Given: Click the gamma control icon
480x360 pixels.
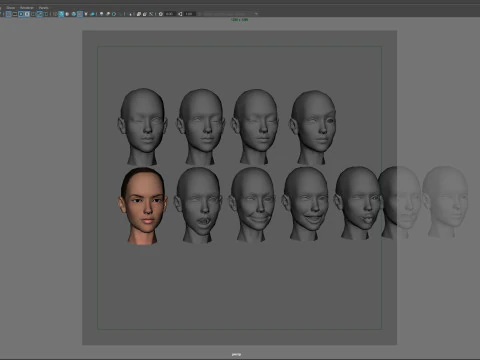Looking at the screenshot, I should (x=180, y=14).
